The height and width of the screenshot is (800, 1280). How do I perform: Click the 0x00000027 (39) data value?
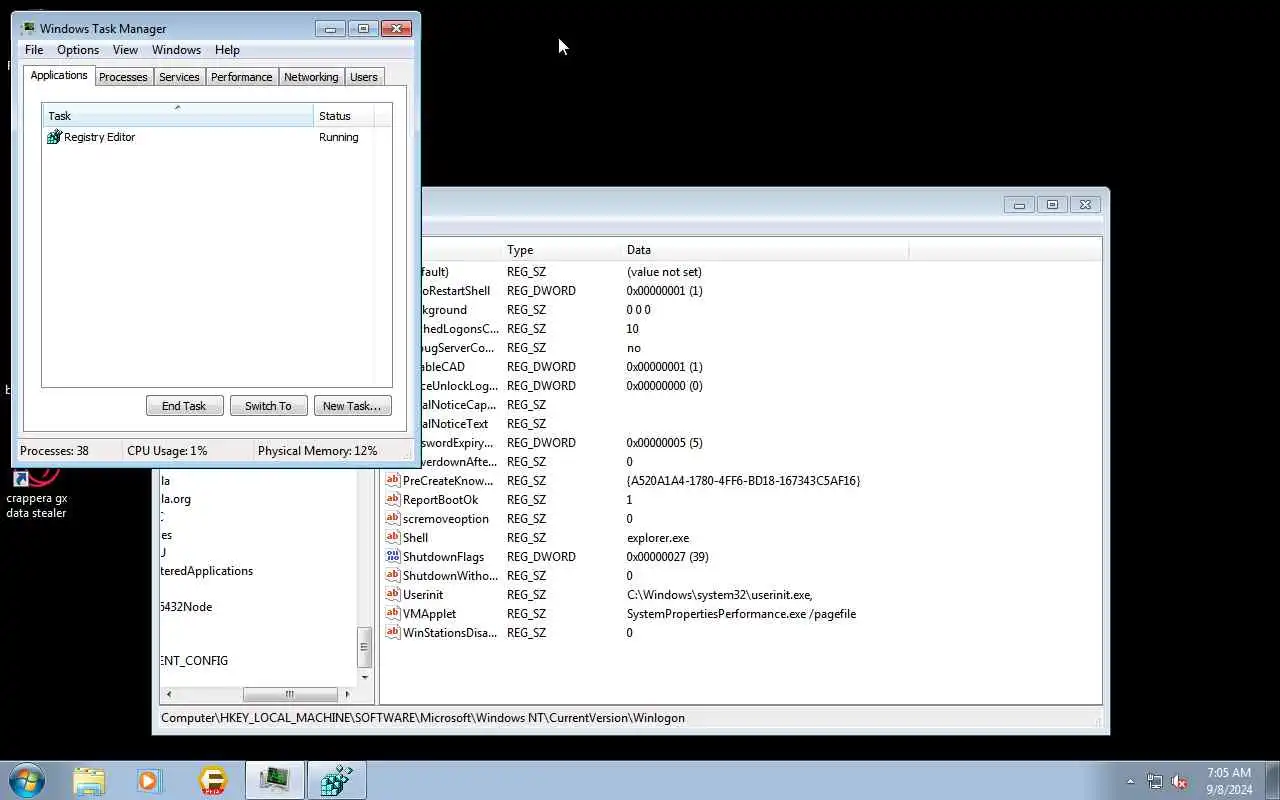667,557
